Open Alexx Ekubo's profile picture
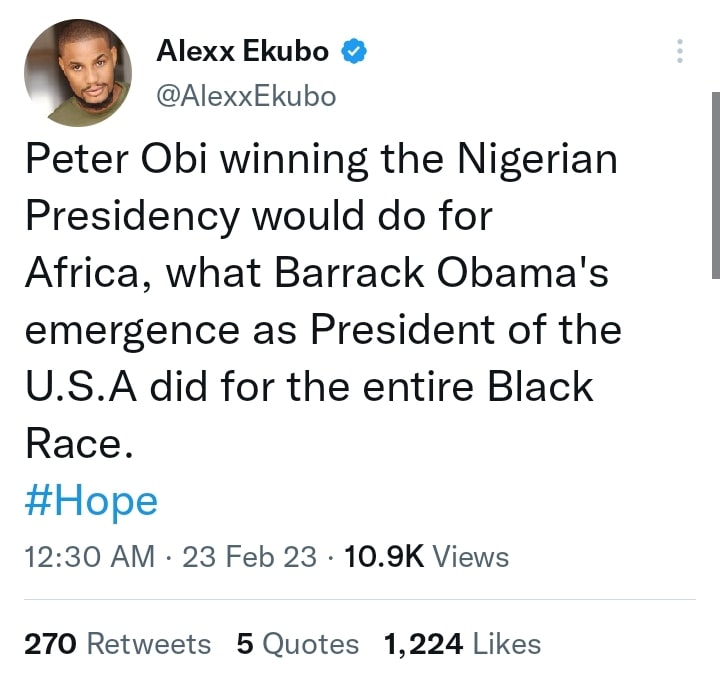The height and width of the screenshot is (687, 720). point(78,73)
